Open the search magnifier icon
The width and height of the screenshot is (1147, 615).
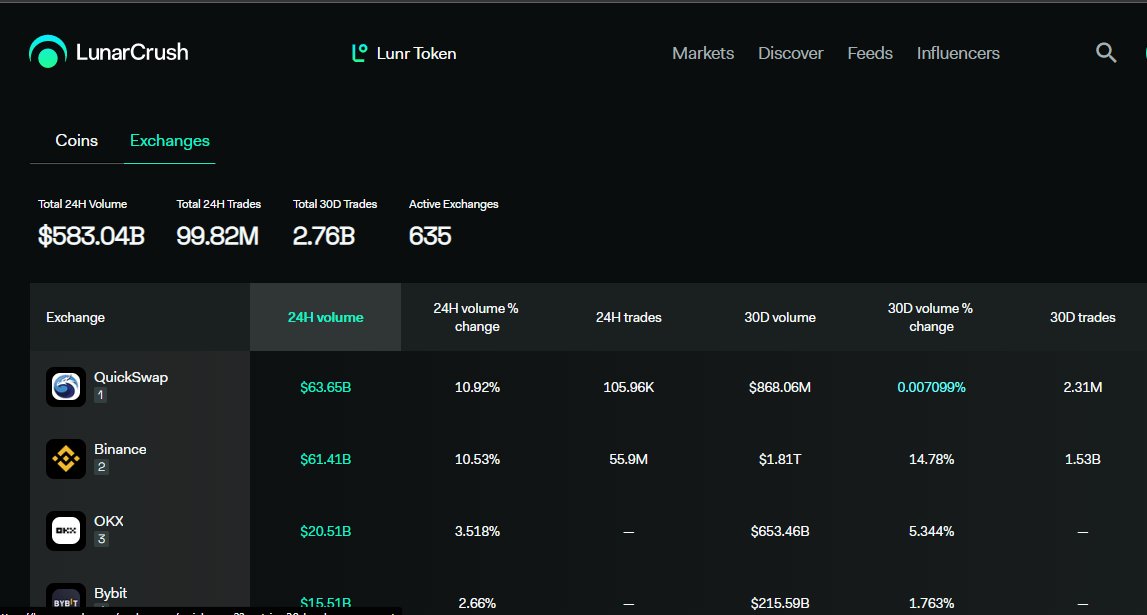[x=1106, y=53]
